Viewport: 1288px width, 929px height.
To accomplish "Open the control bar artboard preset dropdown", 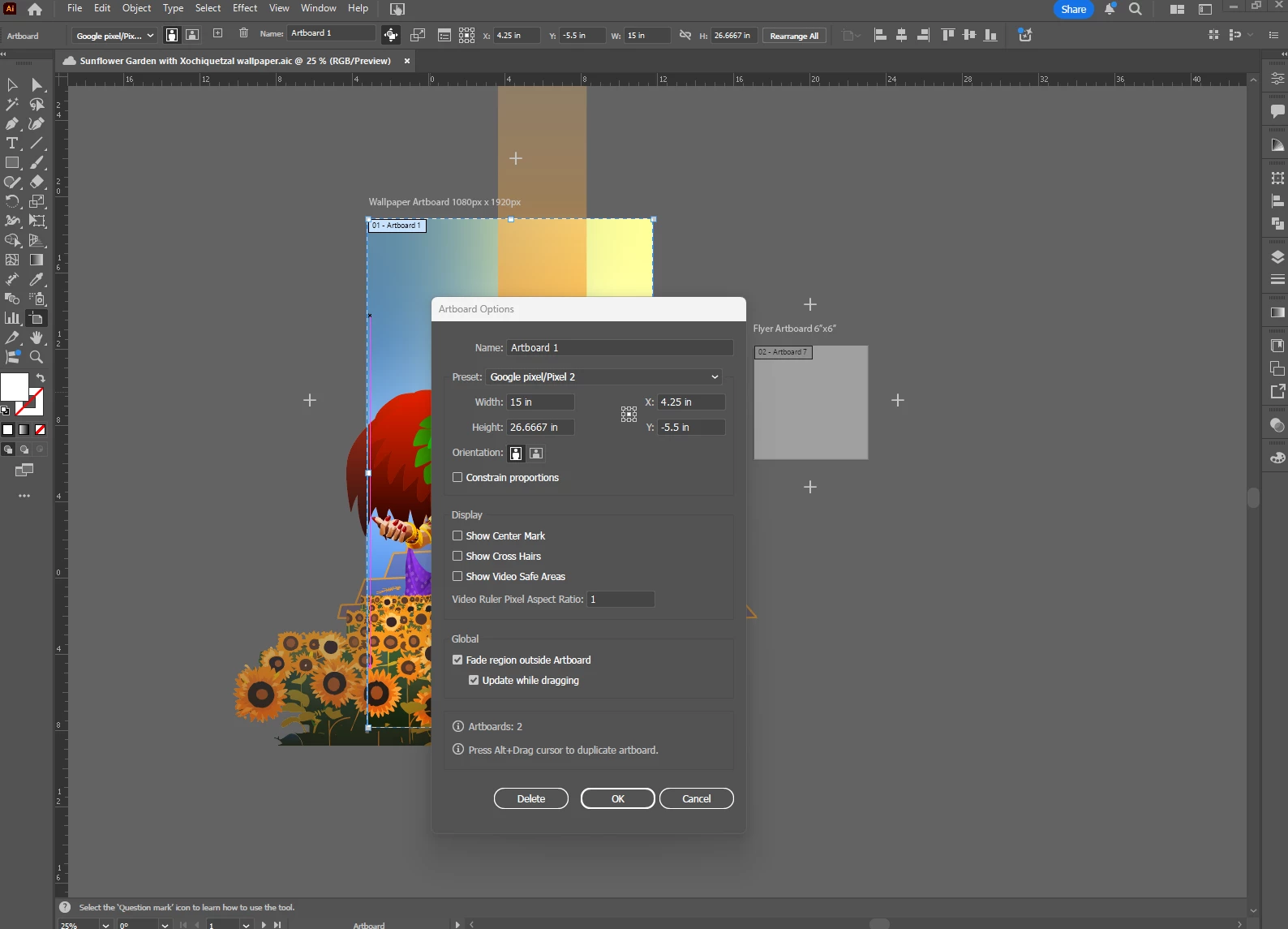I will pyautogui.click(x=114, y=36).
